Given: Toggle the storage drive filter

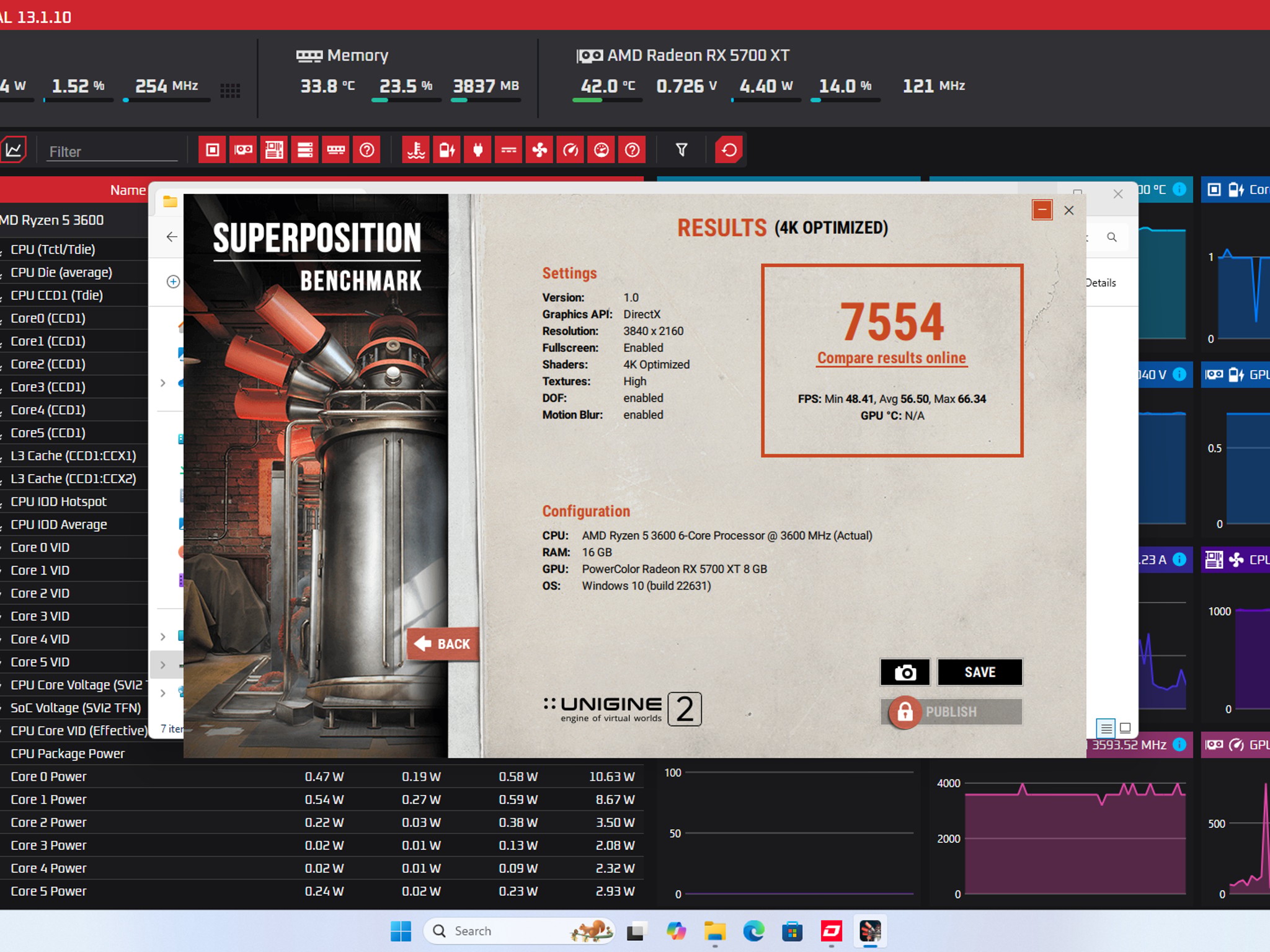Looking at the screenshot, I should tap(305, 150).
